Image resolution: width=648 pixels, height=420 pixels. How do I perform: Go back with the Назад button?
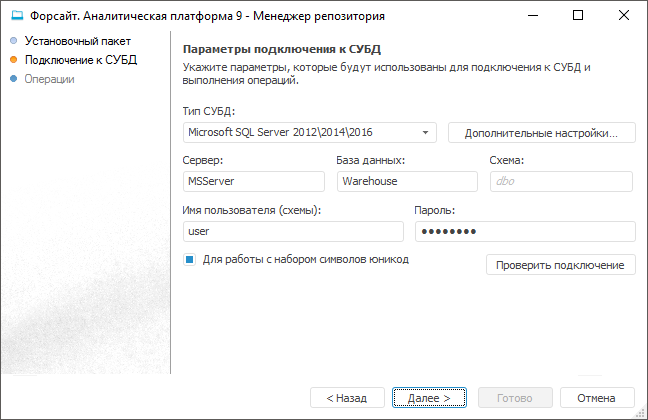coord(346,397)
